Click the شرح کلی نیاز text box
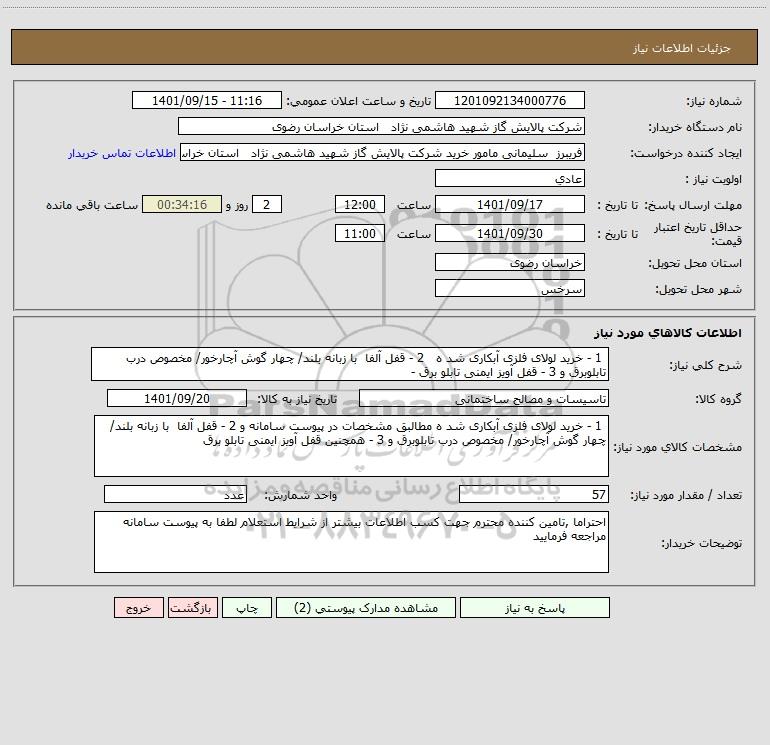 coord(350,364)
